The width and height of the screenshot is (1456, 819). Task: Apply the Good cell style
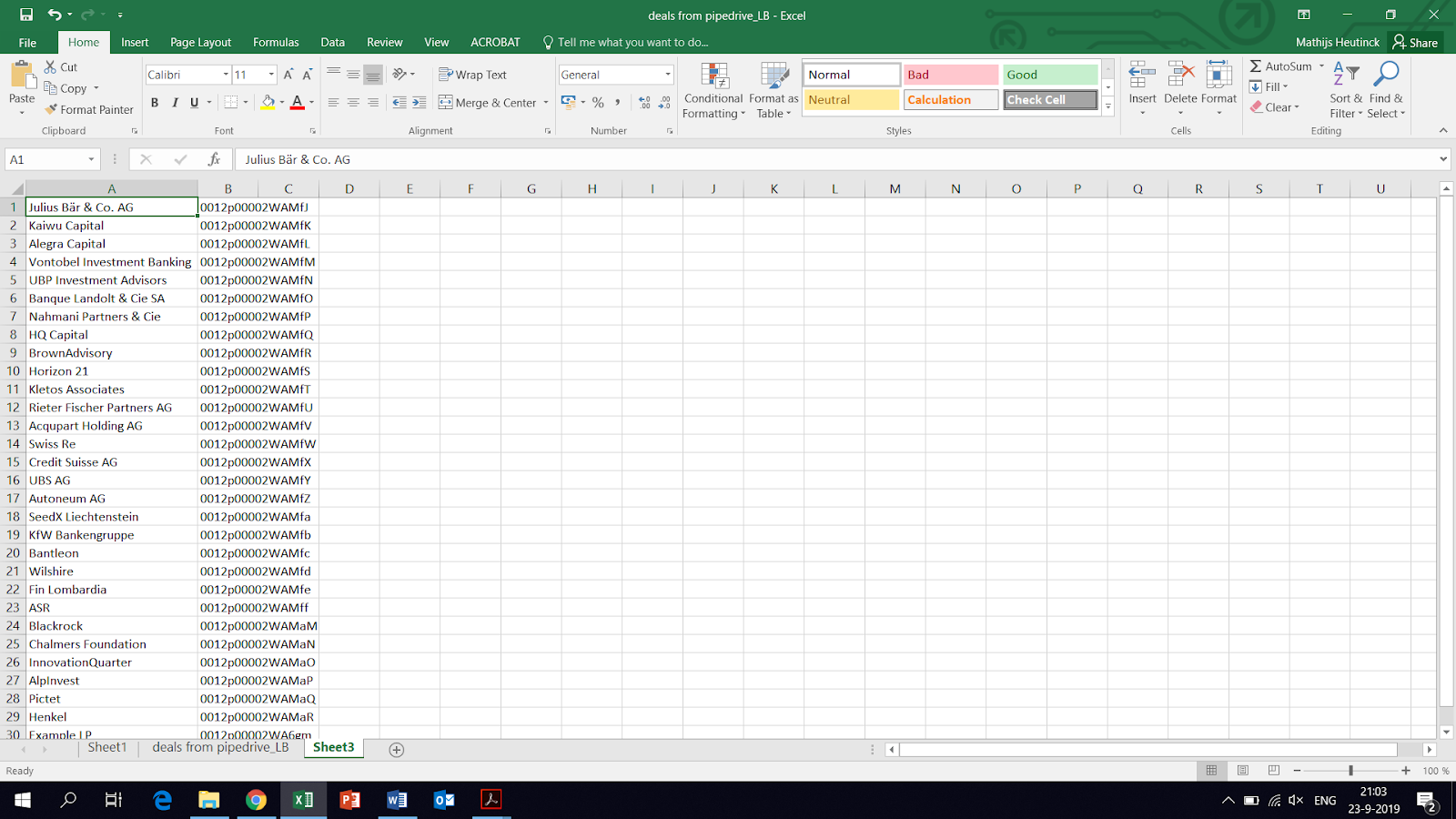click(1050, 75)
